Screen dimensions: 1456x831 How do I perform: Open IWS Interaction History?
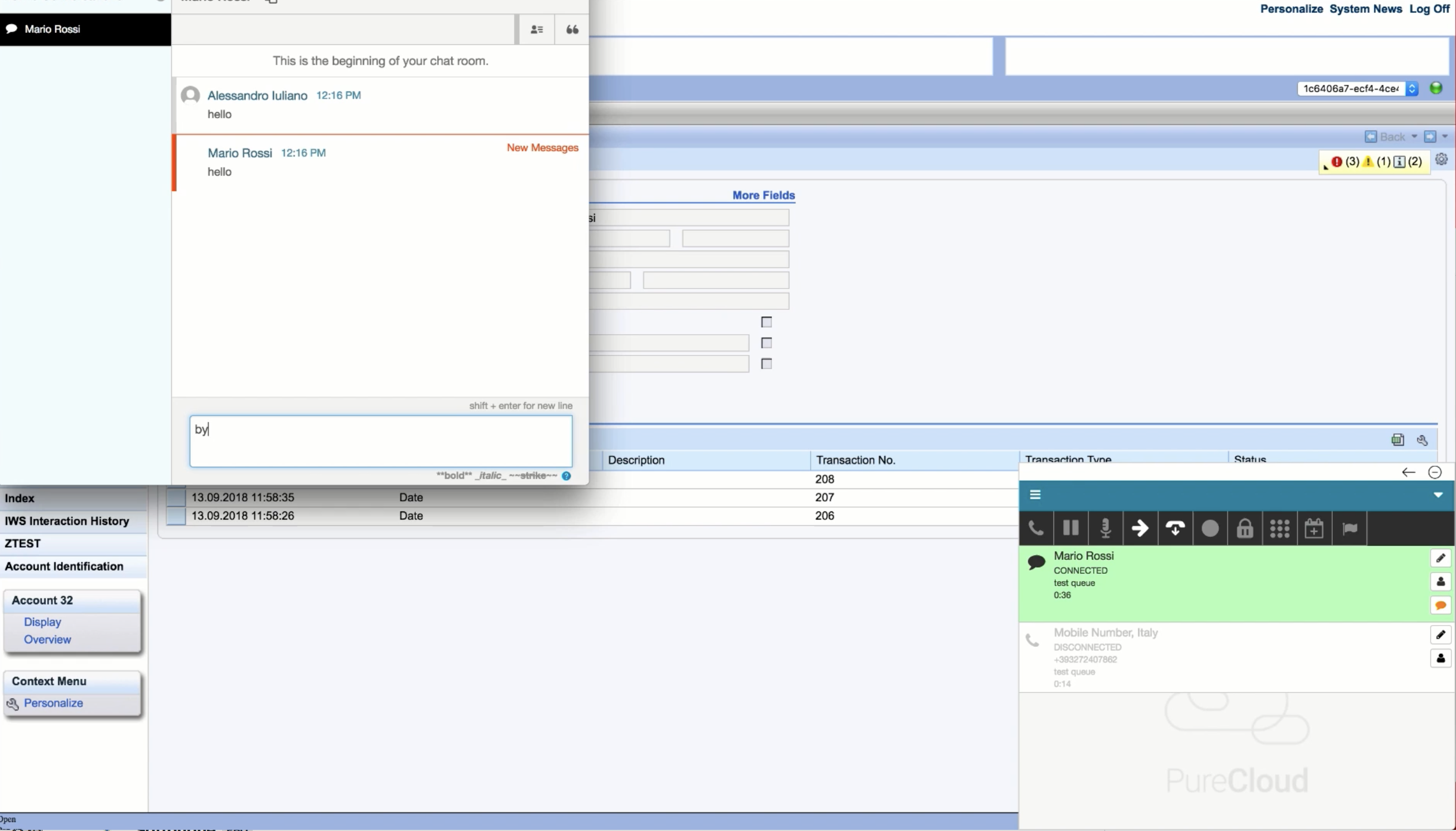(67, 521)
